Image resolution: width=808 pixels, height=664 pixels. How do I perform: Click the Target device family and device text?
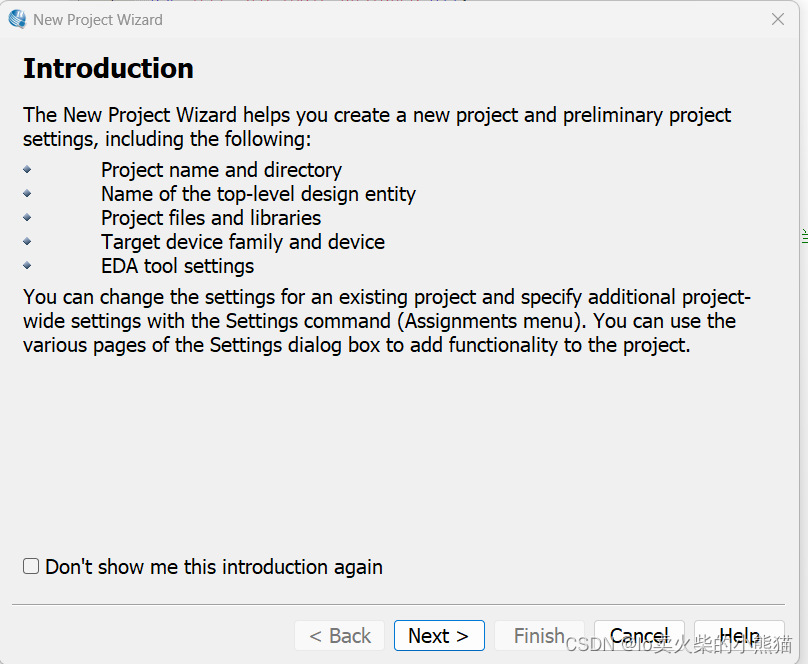tap(243, 242)
